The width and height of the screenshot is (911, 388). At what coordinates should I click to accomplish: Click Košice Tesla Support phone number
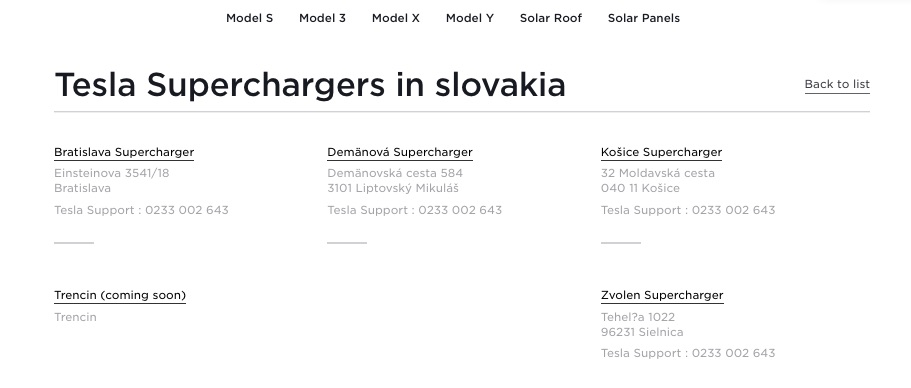733,210
